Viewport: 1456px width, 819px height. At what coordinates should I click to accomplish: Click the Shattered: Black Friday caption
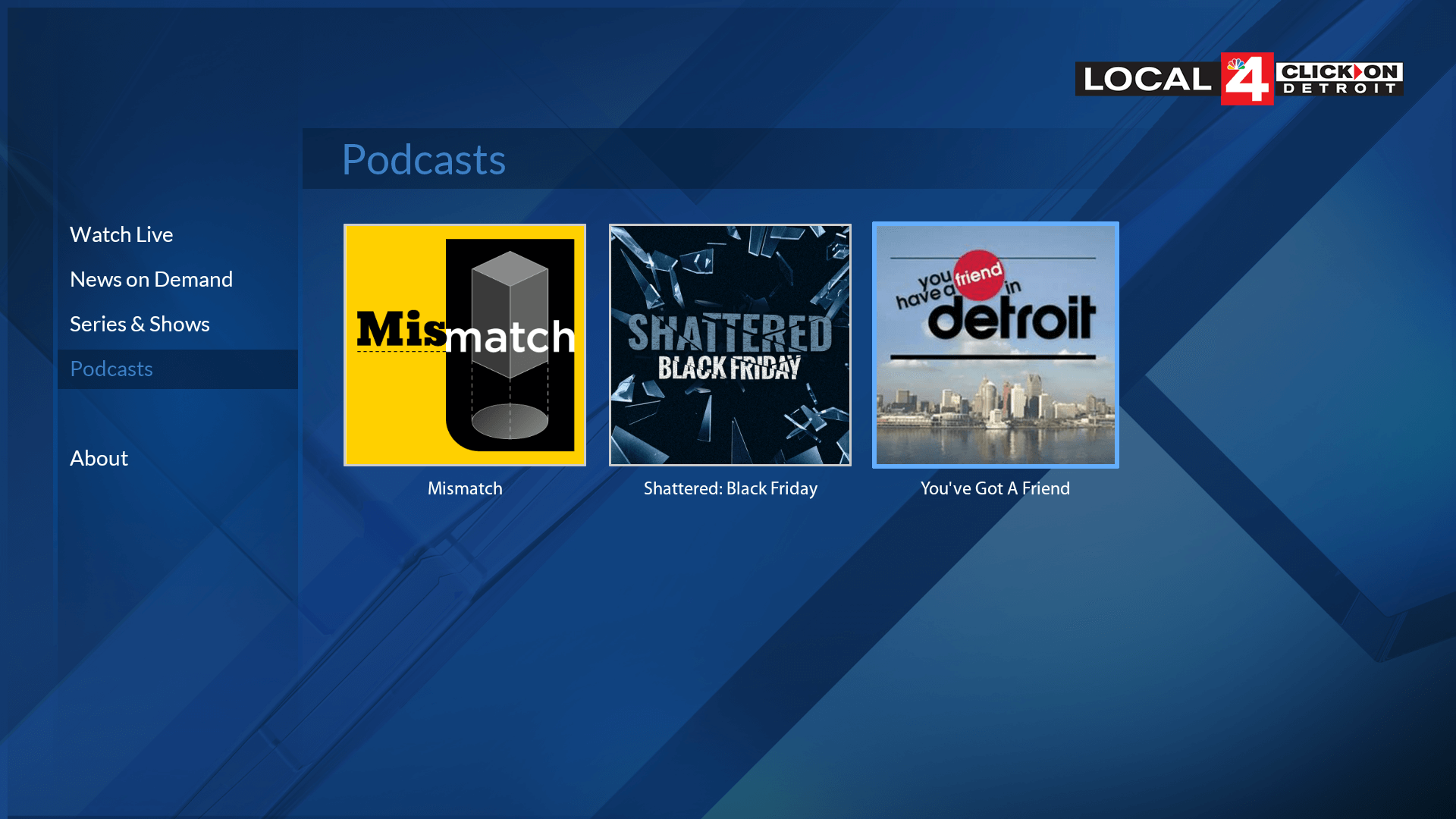[x=730, y=489]
